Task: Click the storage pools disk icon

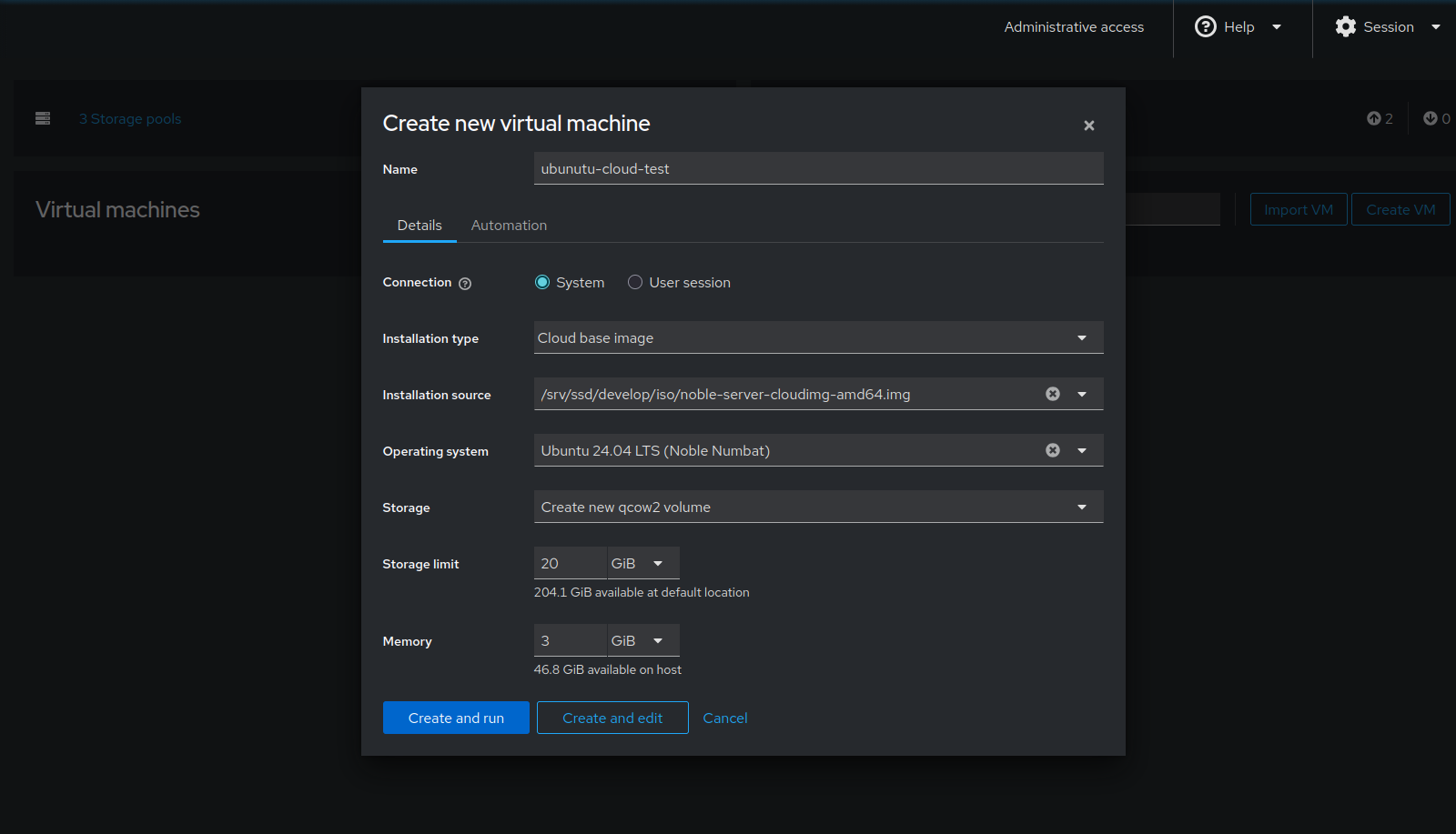Action: (43, 118)
